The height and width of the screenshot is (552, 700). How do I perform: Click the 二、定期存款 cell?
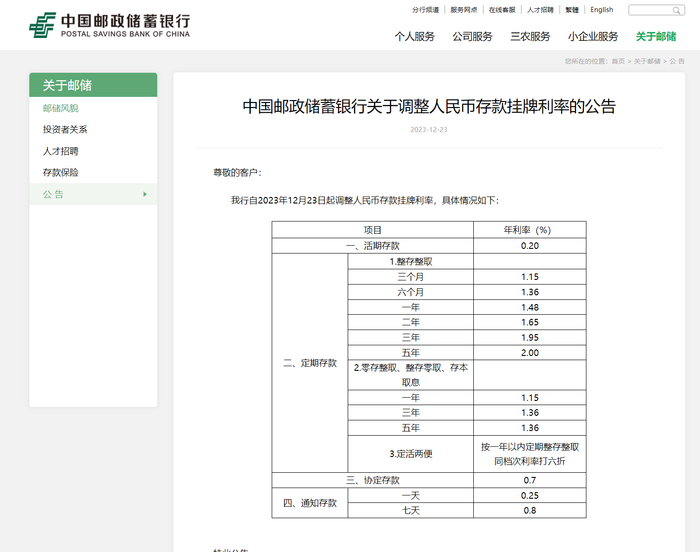point(310,363)
